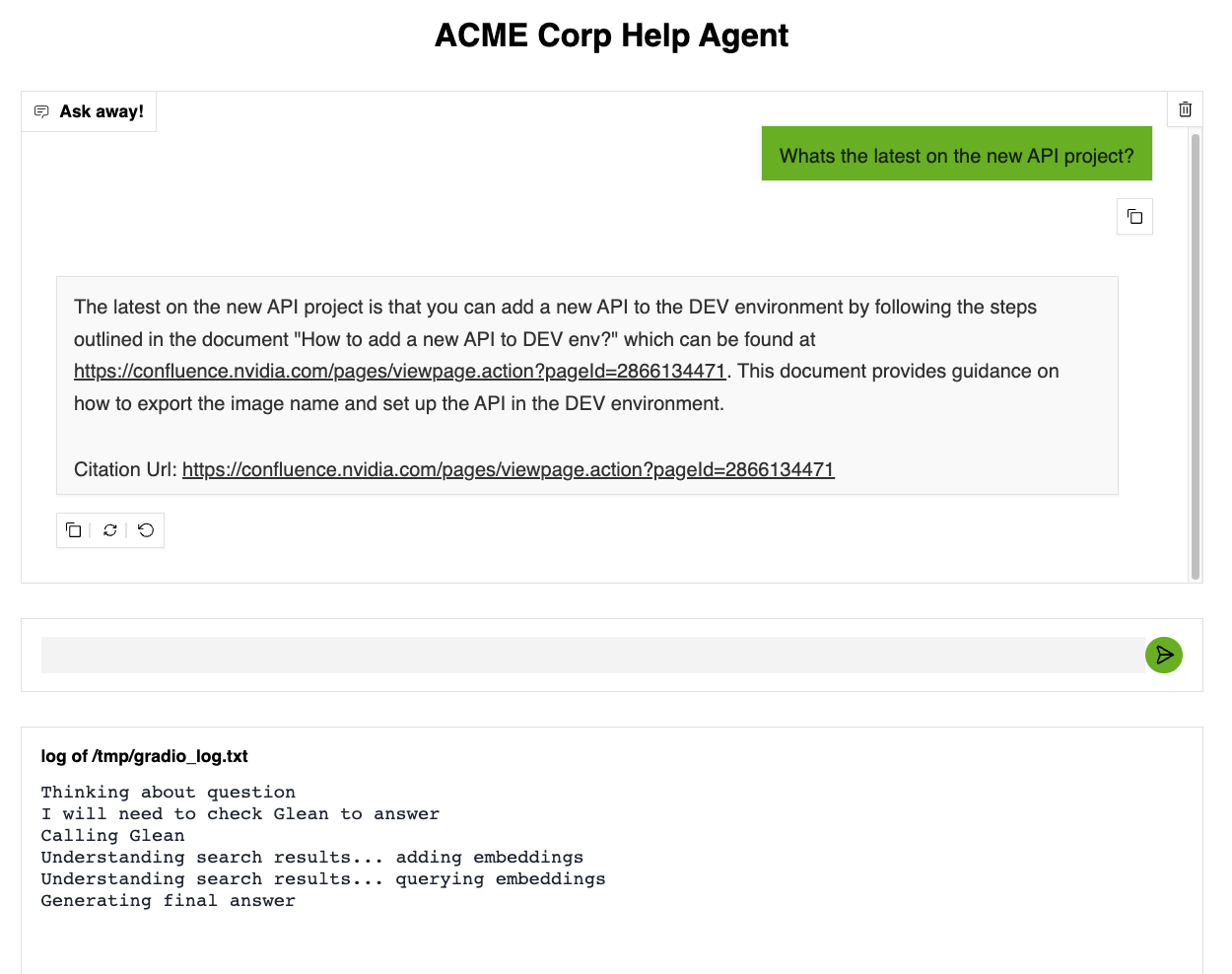Screen dimensions: 1232x974
Task: Focus the message input field
Action: point(591,656)
